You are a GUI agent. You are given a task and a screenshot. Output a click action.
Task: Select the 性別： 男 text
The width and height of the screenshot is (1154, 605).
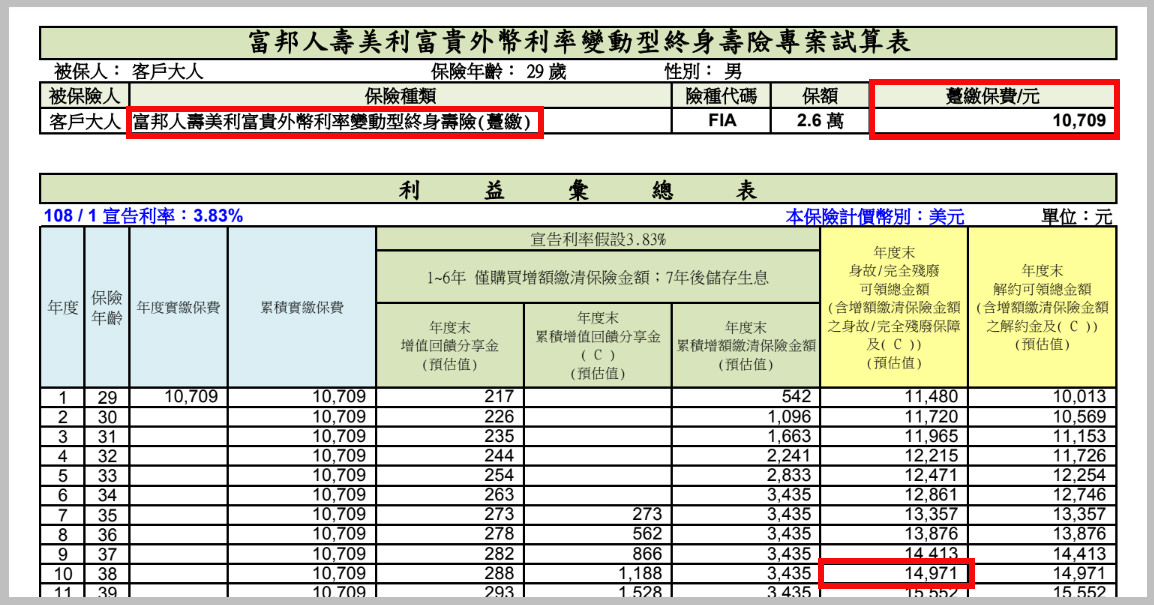(x=703, y=71)
